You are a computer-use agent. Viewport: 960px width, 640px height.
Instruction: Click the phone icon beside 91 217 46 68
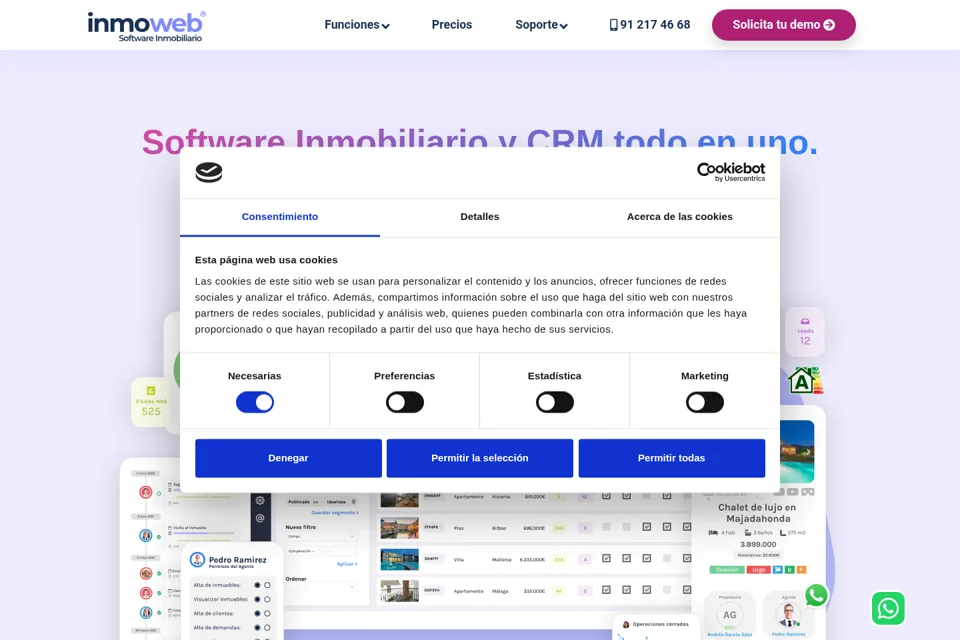click(613, 25)
